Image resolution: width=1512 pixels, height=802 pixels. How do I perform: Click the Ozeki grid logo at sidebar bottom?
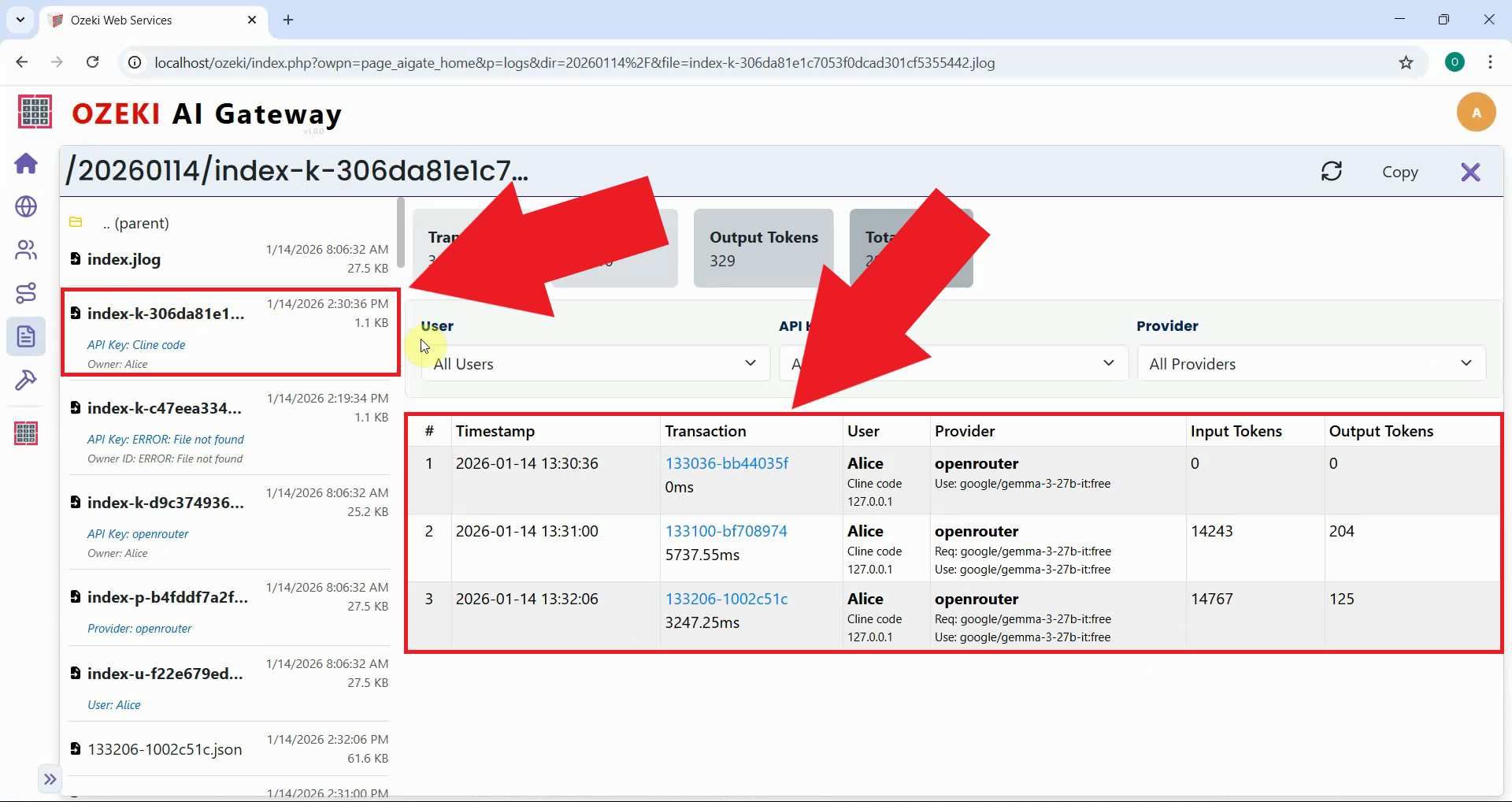click(x=26, y=433)
